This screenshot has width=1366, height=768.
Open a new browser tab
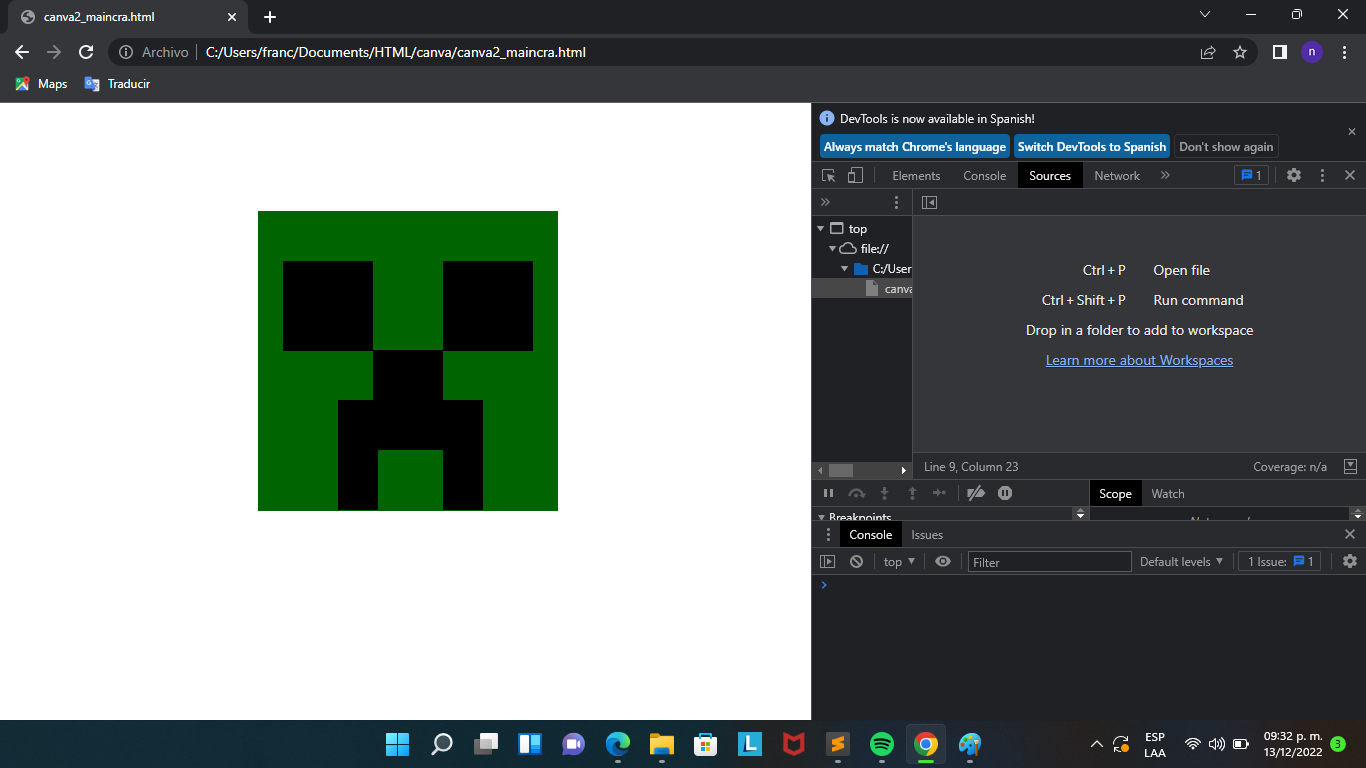(x=270, y=17)
